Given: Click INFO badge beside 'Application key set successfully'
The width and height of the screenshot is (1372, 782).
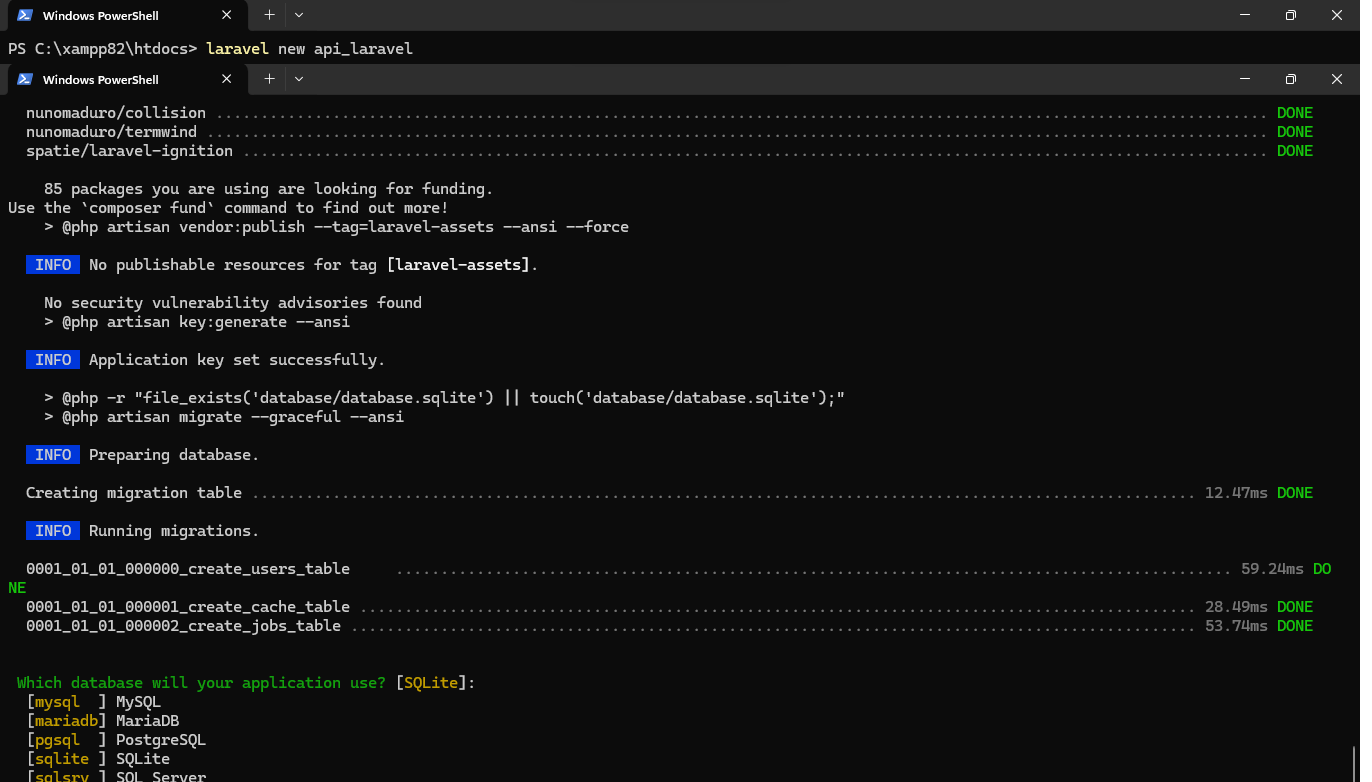Looking at the screenshot, I should [x=53, y=360].
